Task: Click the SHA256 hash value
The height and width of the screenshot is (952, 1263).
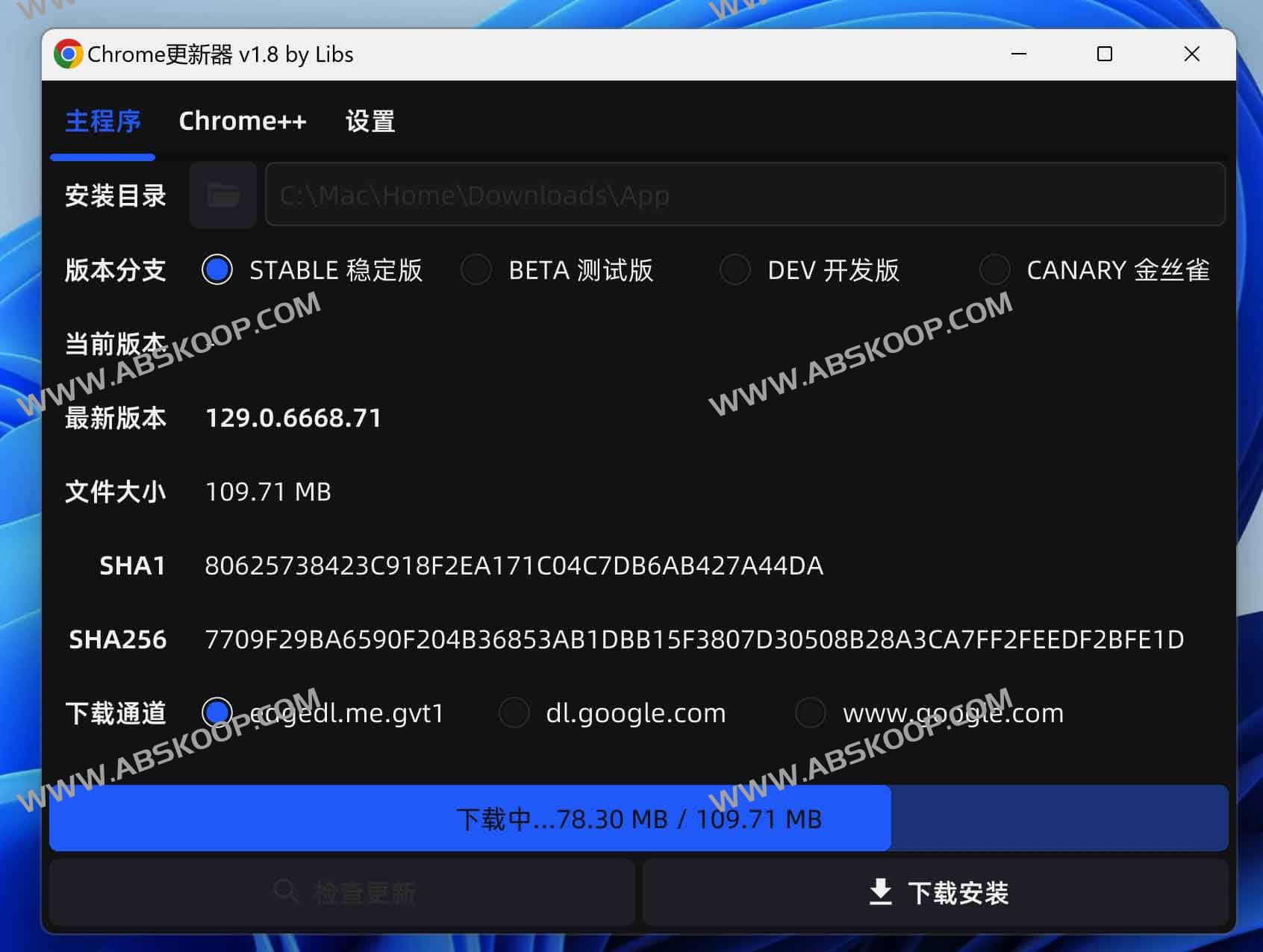Action: click(x=693, y=639)
